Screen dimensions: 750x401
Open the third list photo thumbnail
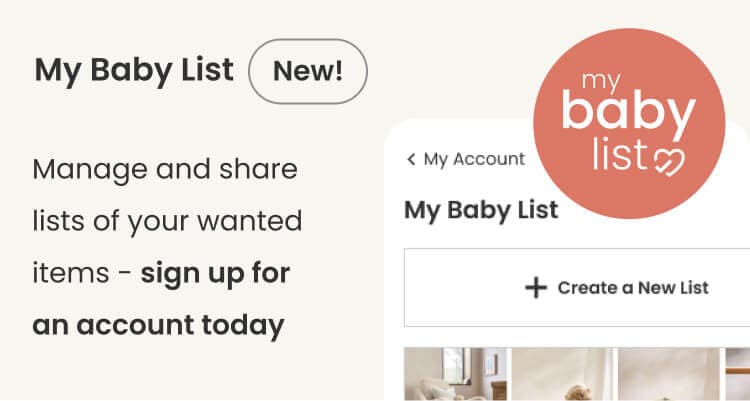[668, 374]
